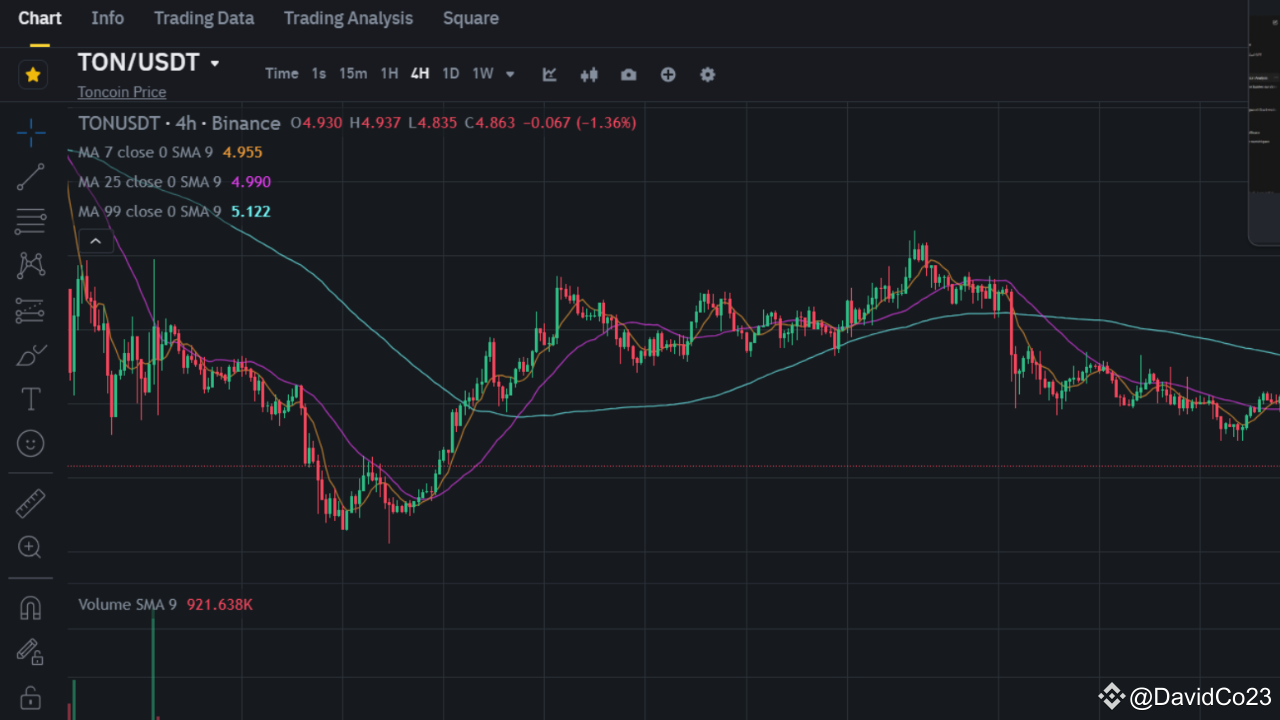Click the red dotted current price line
The height and width of the screenshot is (720, 1280).
coord(673,466)
